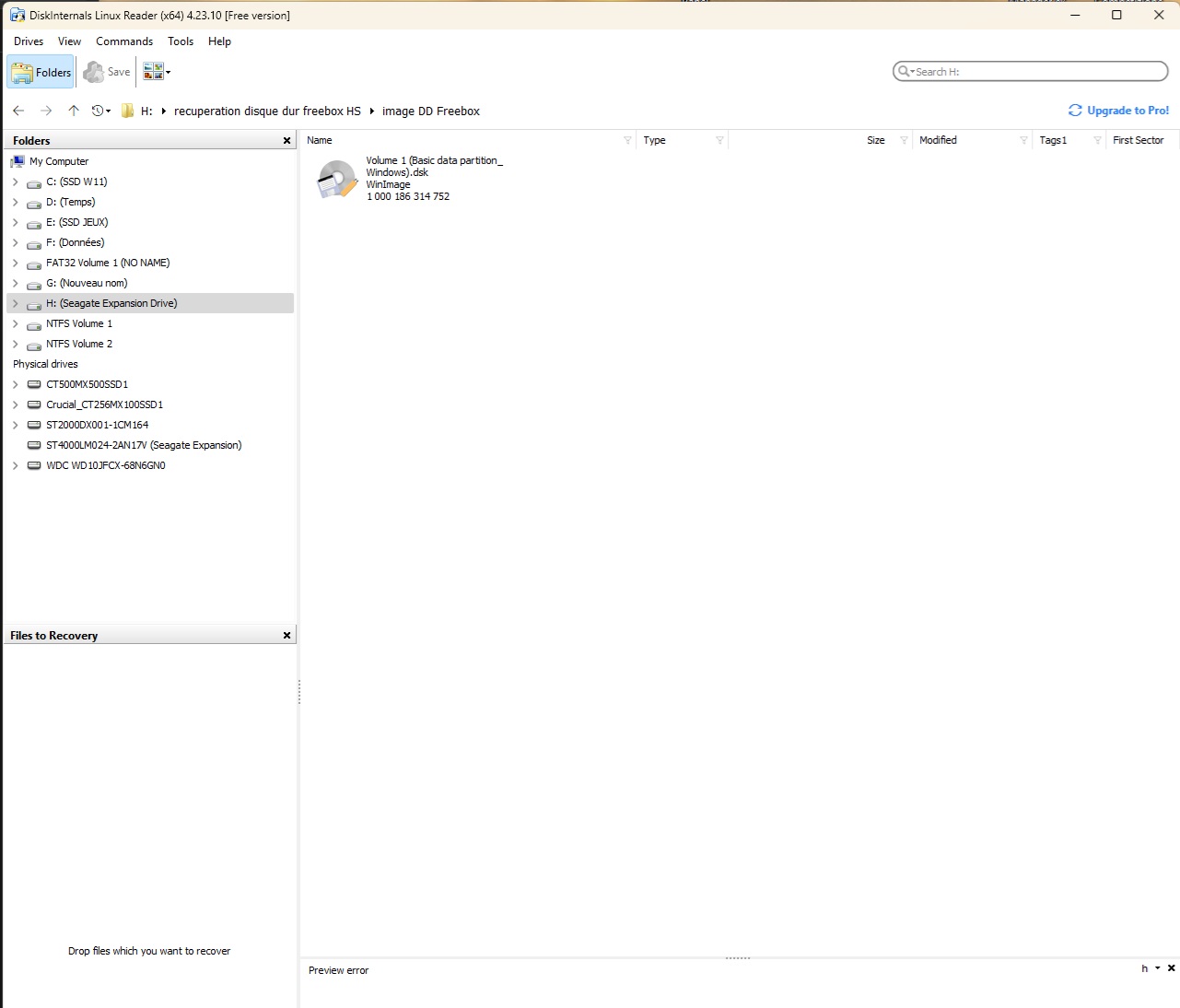Viewport: 1180px width, 1008px height.
Task: Go forward with the right arrow
Action: (46, 111)
